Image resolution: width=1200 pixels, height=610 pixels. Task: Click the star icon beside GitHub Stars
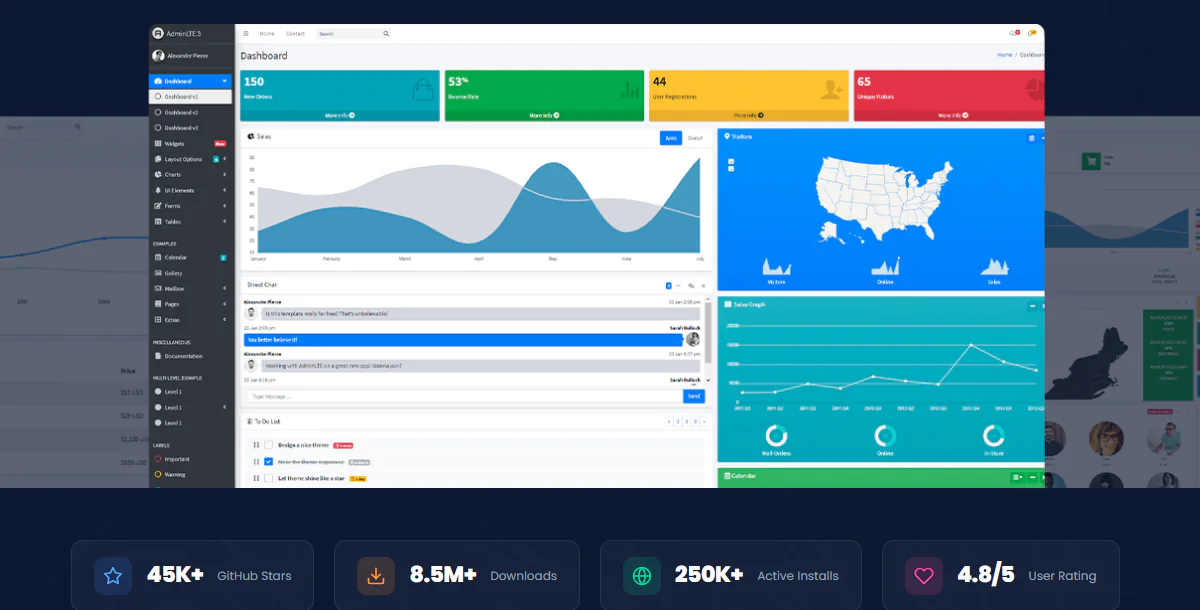click(113, 575)
